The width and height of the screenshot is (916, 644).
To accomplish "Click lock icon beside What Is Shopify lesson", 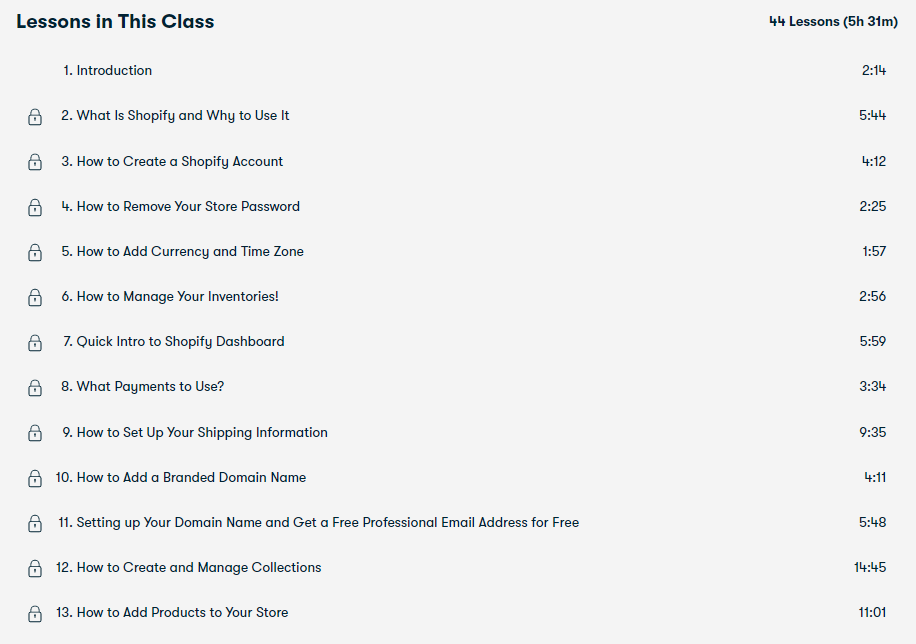I will pyautogui.click(x=35, y=117).
